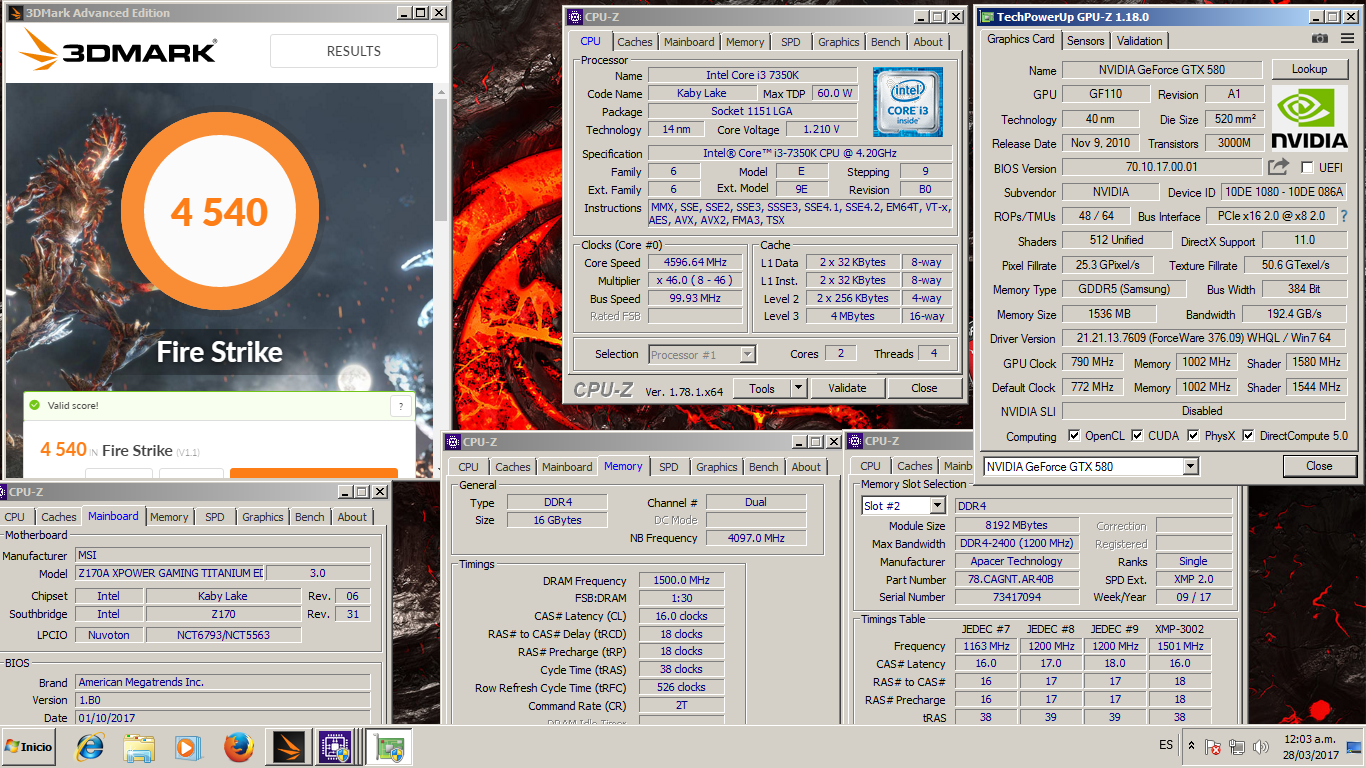Click the GPU-Z camera screenshot icon
Viewport: 1366px width, 768px height.
[x=1320, y=39]
